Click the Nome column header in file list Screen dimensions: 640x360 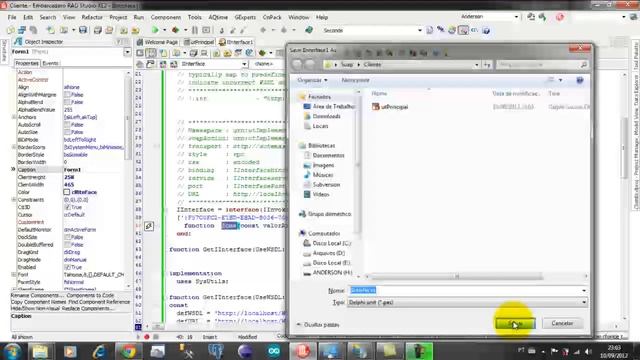click(379, 93)
